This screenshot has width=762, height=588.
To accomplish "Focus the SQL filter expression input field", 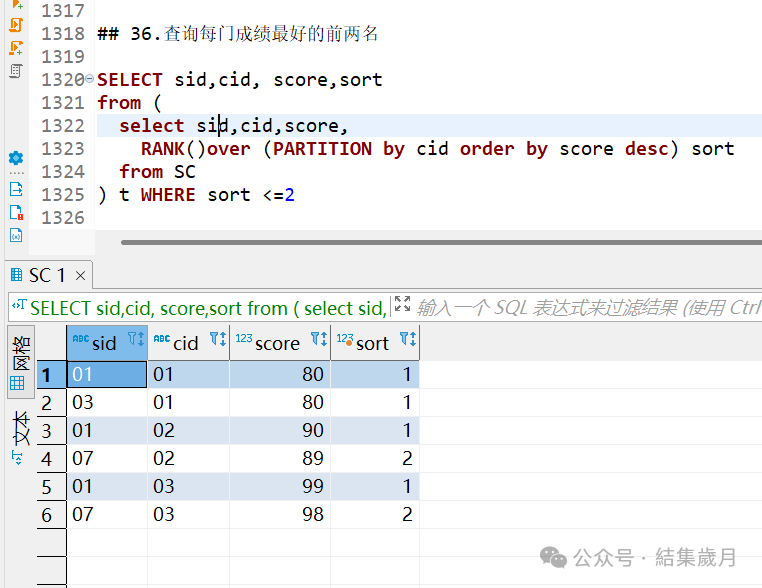I will coord(588,308).
